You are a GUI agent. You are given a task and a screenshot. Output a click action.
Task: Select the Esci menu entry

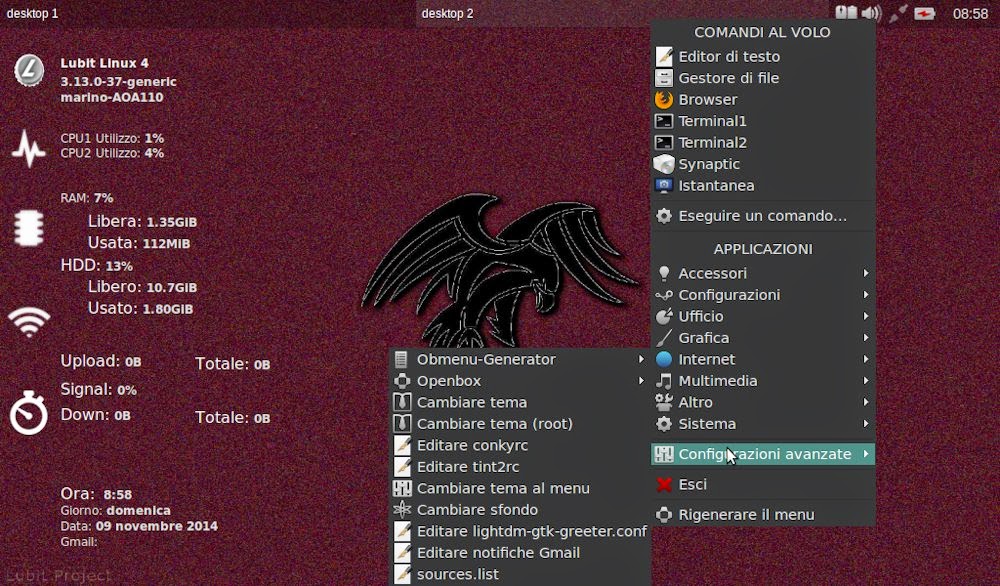[763, 485]
